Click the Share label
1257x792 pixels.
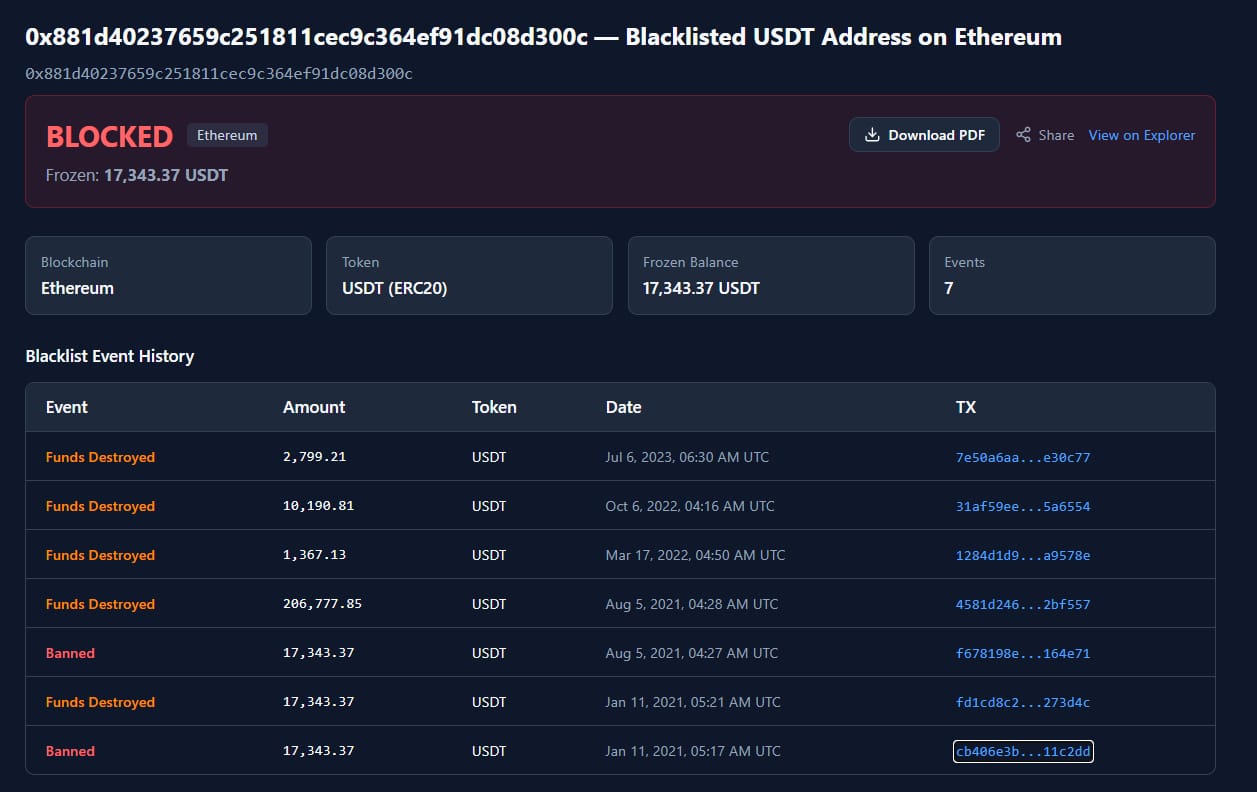[1056, 135]
